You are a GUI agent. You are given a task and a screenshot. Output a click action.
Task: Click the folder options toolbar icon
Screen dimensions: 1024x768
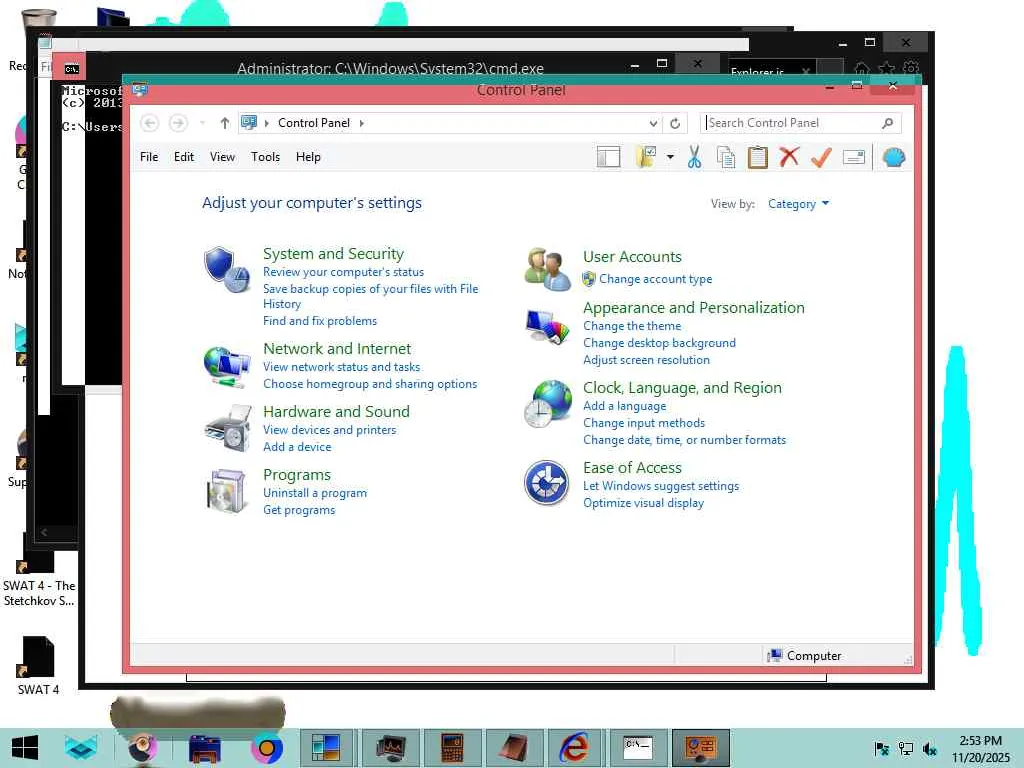645,157
